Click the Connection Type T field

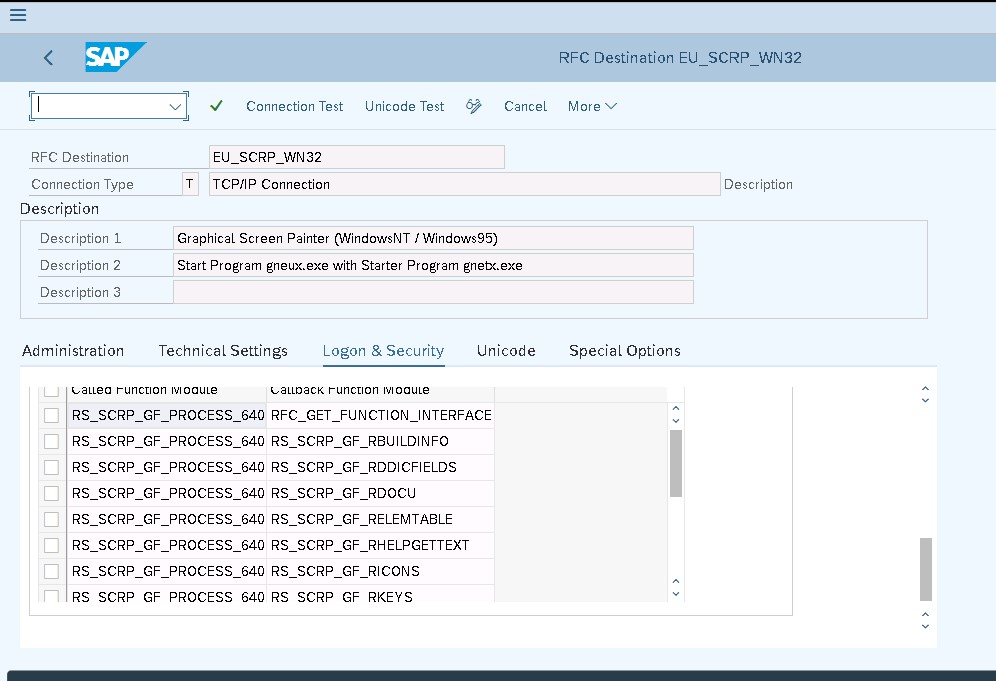(x=190, y=184)
